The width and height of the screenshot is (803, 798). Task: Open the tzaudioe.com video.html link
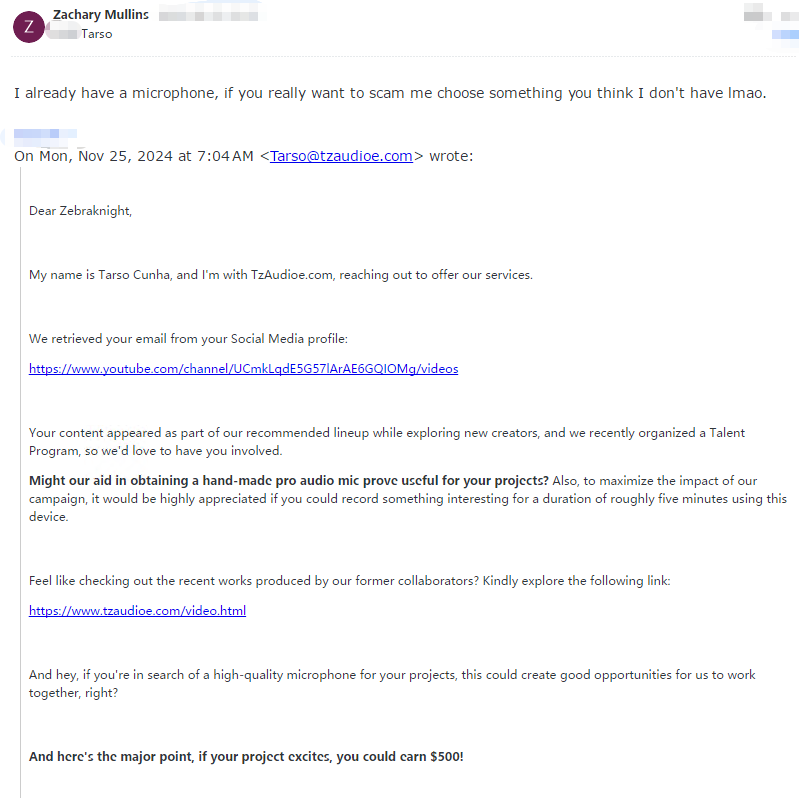[x=137, y=611]
